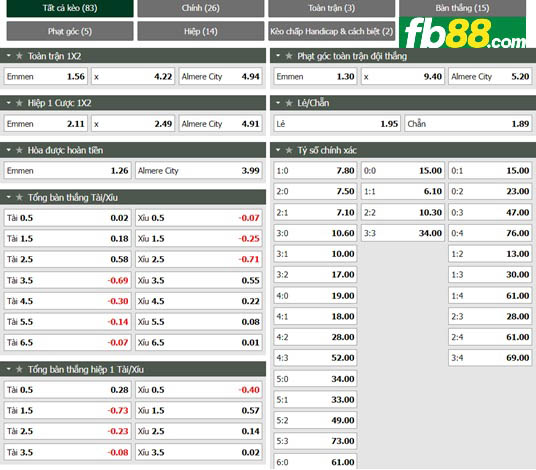Pick correct score 1:0 at 7.80

click(x=315, y=170)
